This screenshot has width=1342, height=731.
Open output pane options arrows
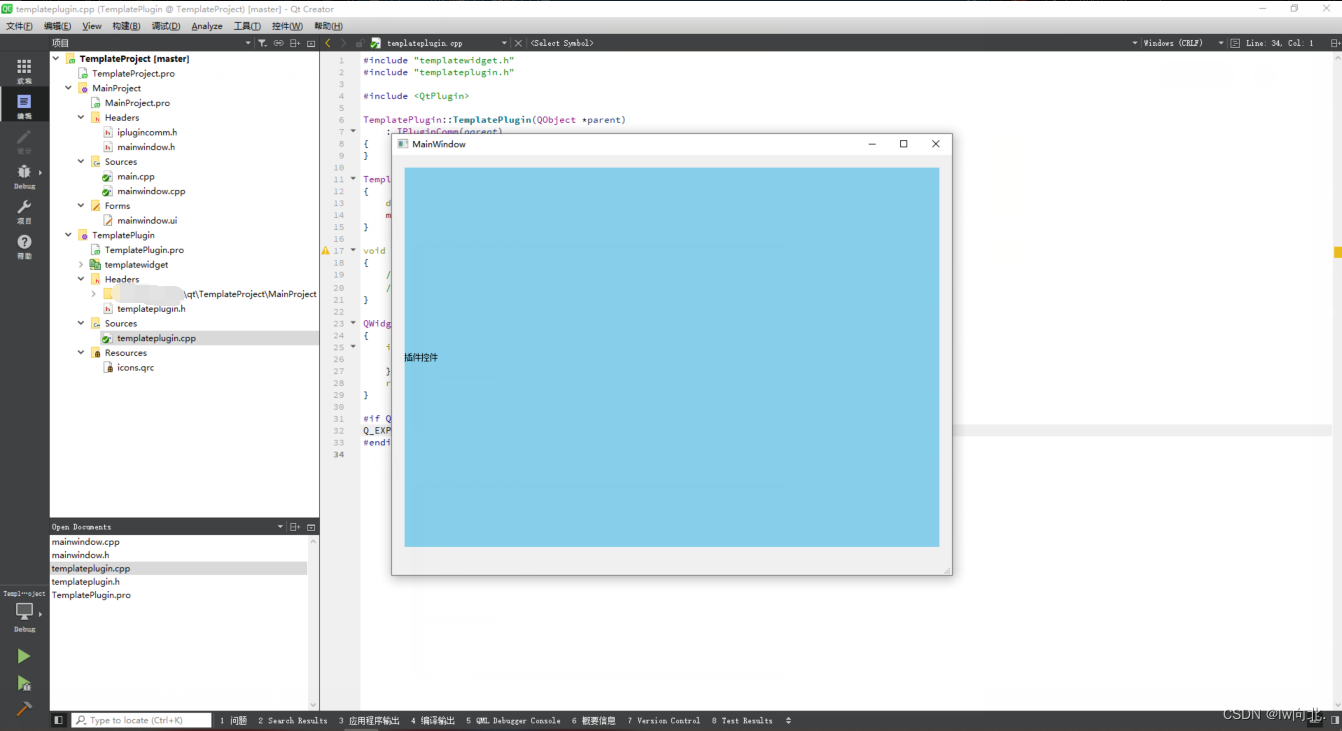[788, 720]
